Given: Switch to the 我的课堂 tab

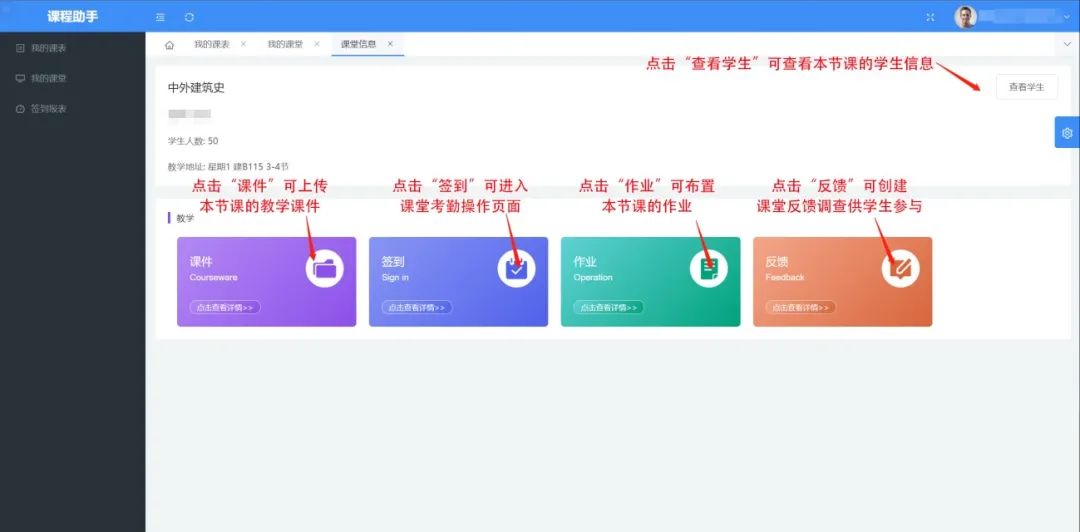Looking at the screenshot, I should 285,44.
